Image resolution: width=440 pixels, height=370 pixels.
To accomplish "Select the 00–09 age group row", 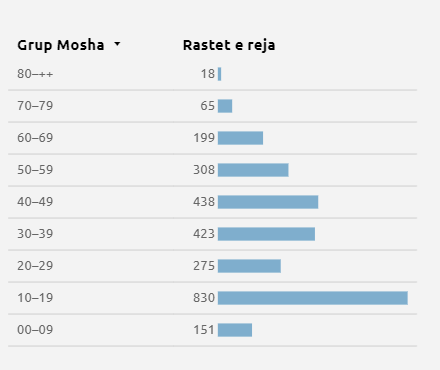I will pyautogui.click(x=212, y=330).
